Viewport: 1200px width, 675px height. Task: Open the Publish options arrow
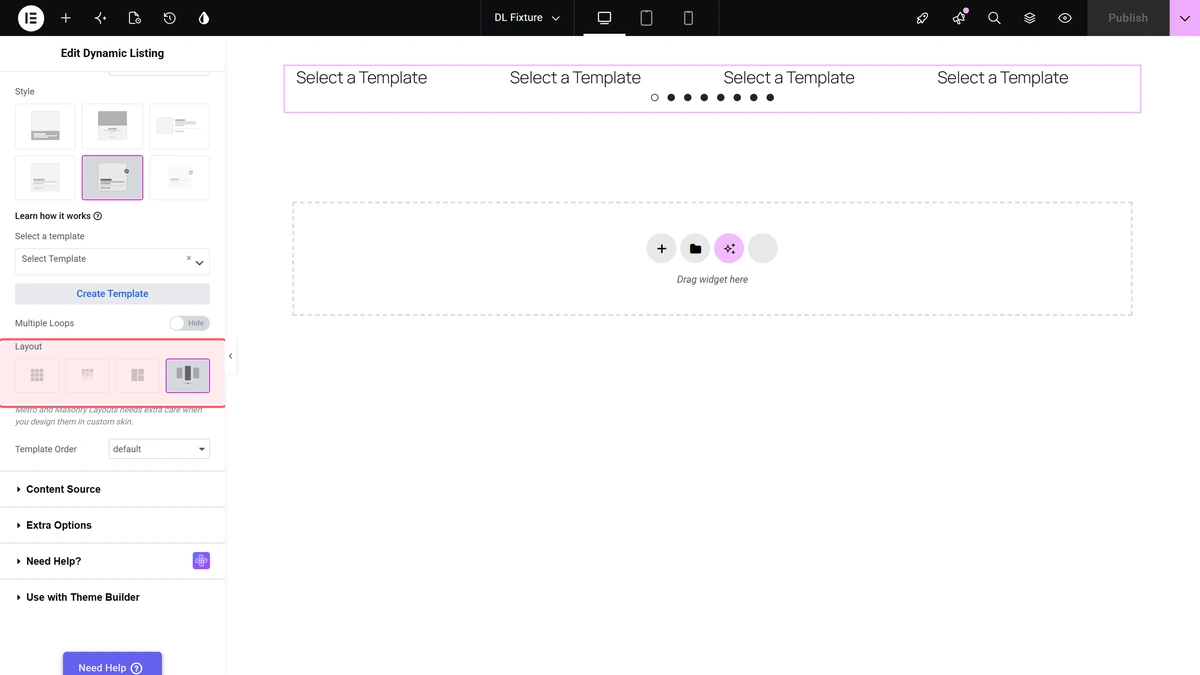1185,18
